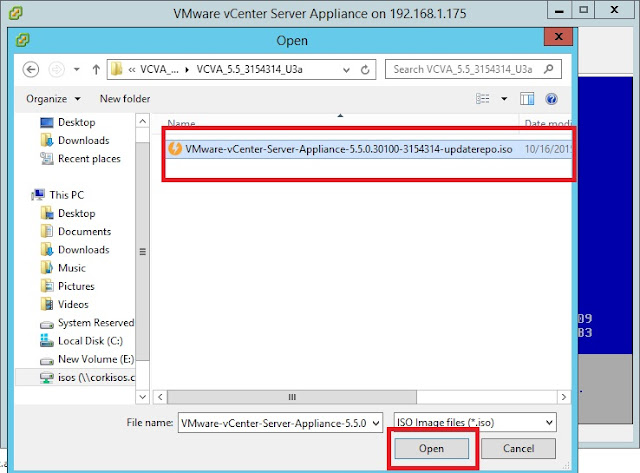Image resolution: width=640 pixels, height=473 pixels.
Task: Select System Reserved drive
Action: pyautogui.click(x=87, y=323)
